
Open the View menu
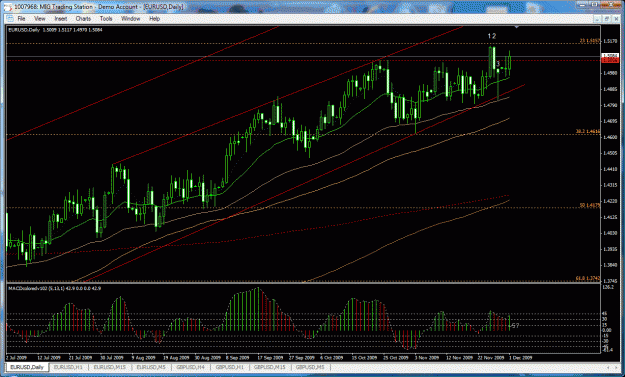click(x=39, y=19)
